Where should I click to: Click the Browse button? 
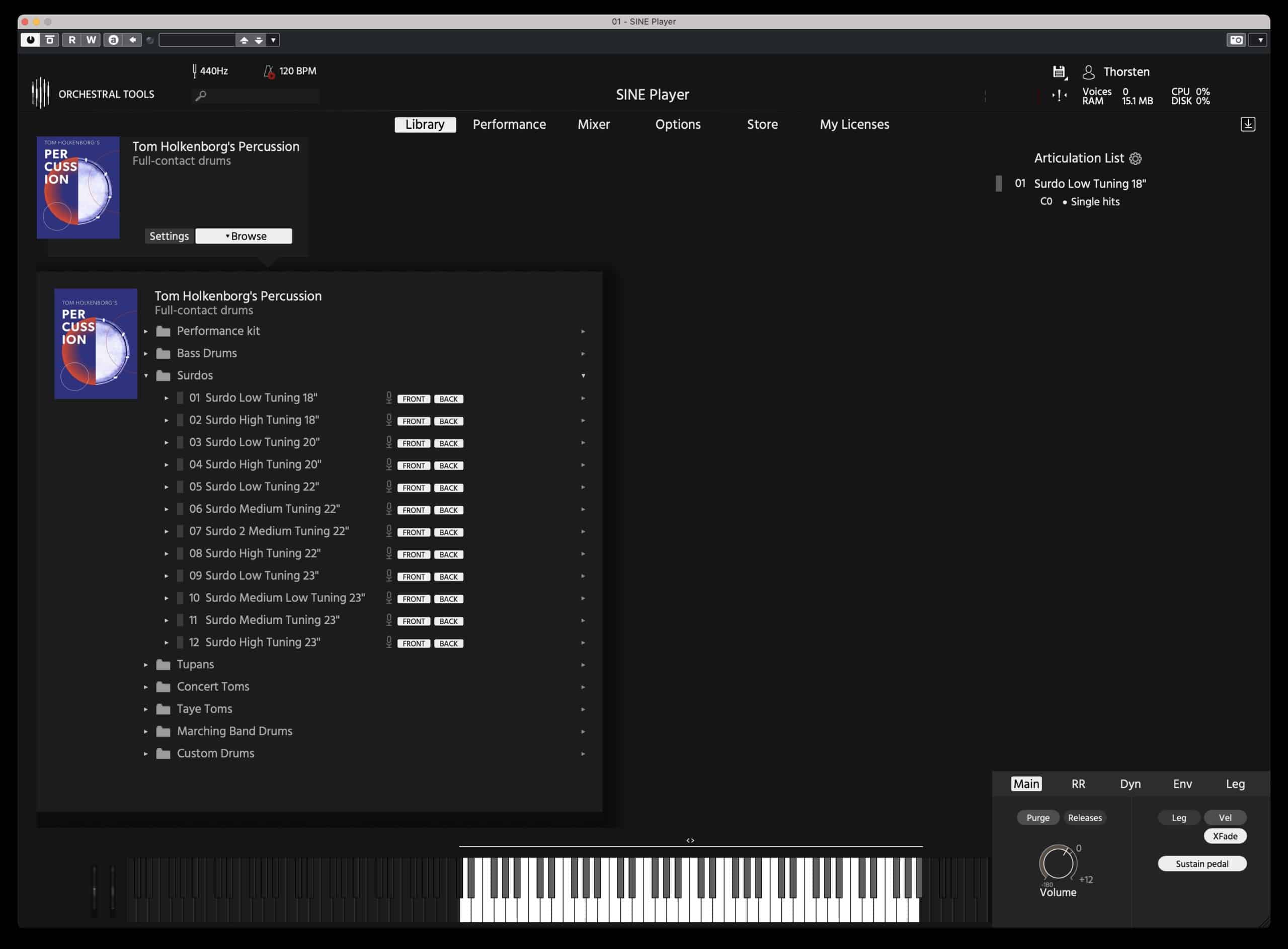click(244, 236)
